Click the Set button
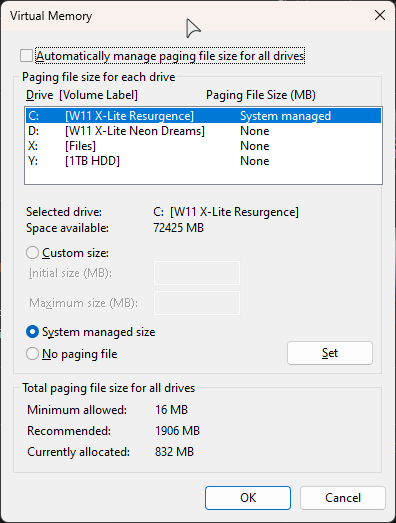 [330, 353]
